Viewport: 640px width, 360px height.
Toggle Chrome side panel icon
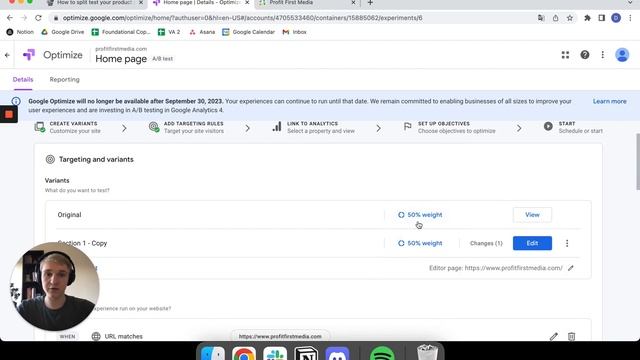pos(602,18)
